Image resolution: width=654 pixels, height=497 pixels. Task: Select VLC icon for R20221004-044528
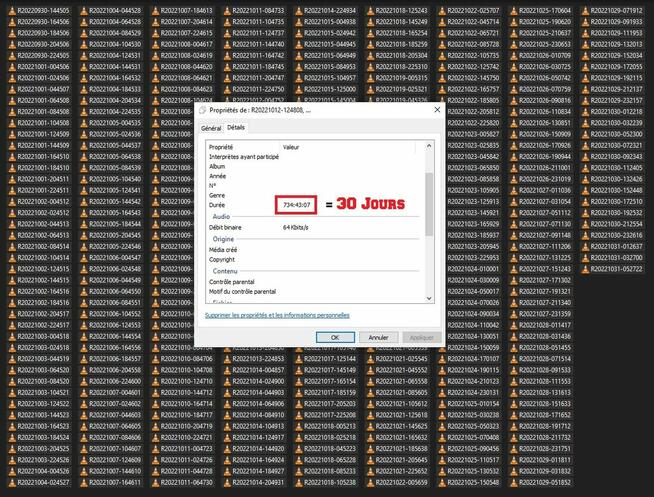[x=82, y=9]
